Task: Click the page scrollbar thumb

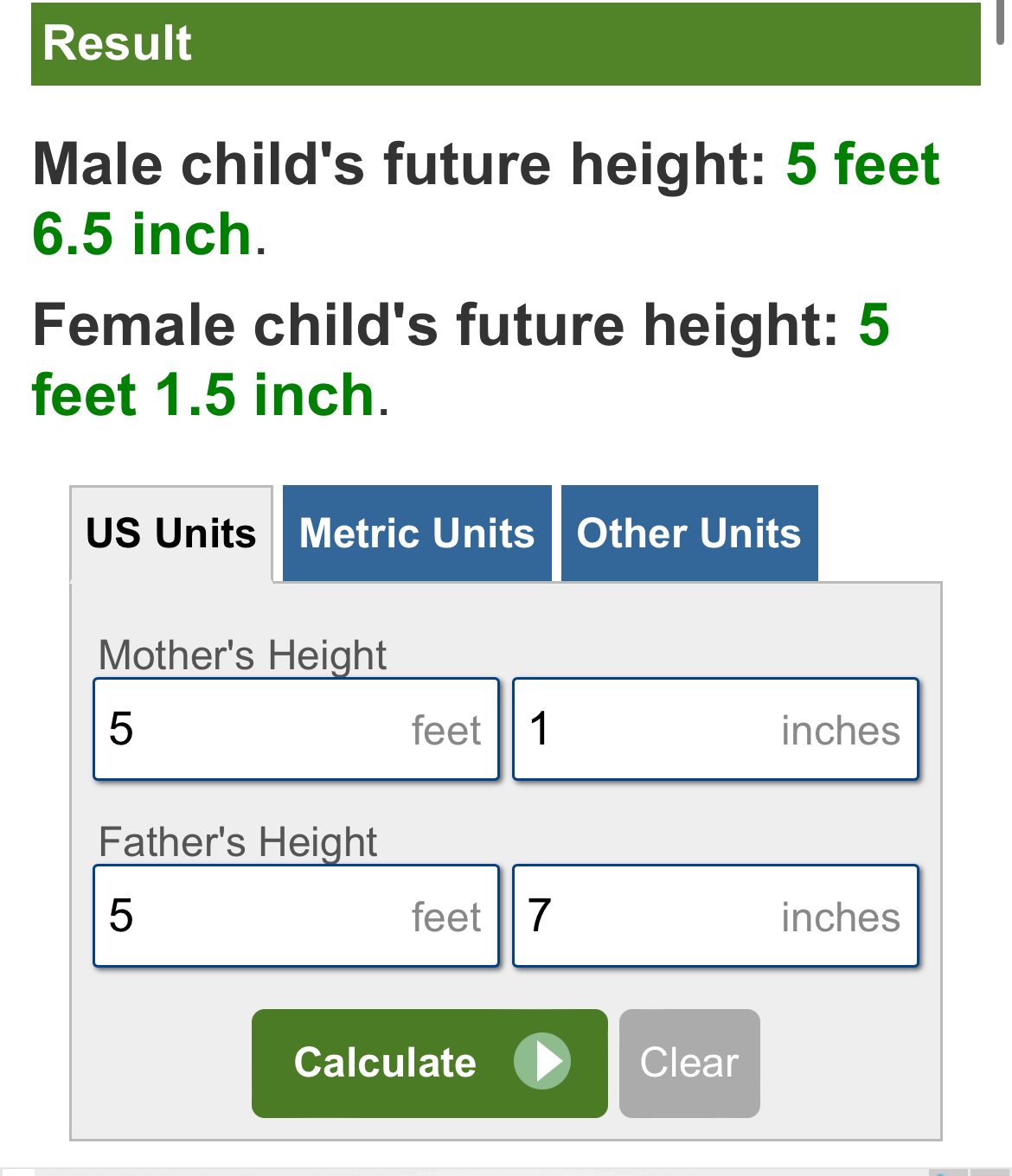Action: click(1001, 22)
